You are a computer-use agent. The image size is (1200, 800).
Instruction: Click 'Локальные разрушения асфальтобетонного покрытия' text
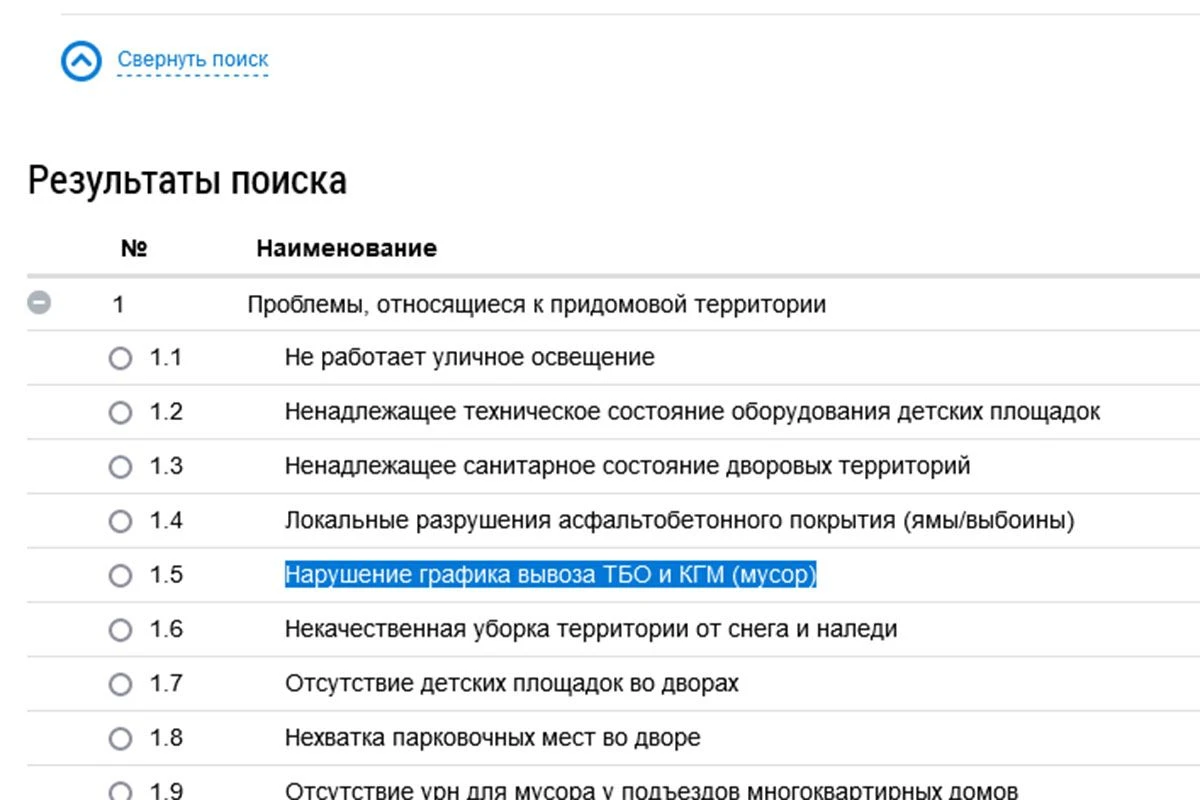[x=680, y=521]
